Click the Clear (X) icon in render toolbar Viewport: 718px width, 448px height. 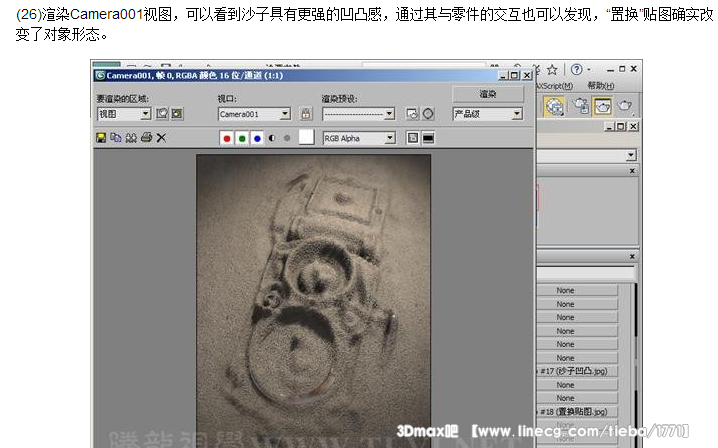click(161, 138)
